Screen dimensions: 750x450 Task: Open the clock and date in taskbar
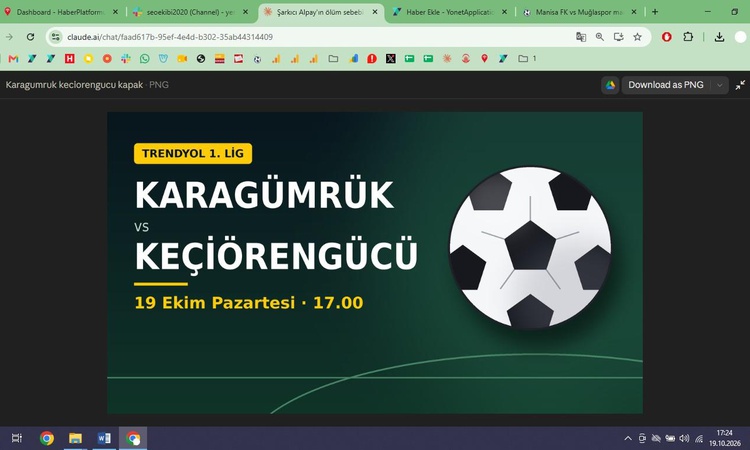725,438
